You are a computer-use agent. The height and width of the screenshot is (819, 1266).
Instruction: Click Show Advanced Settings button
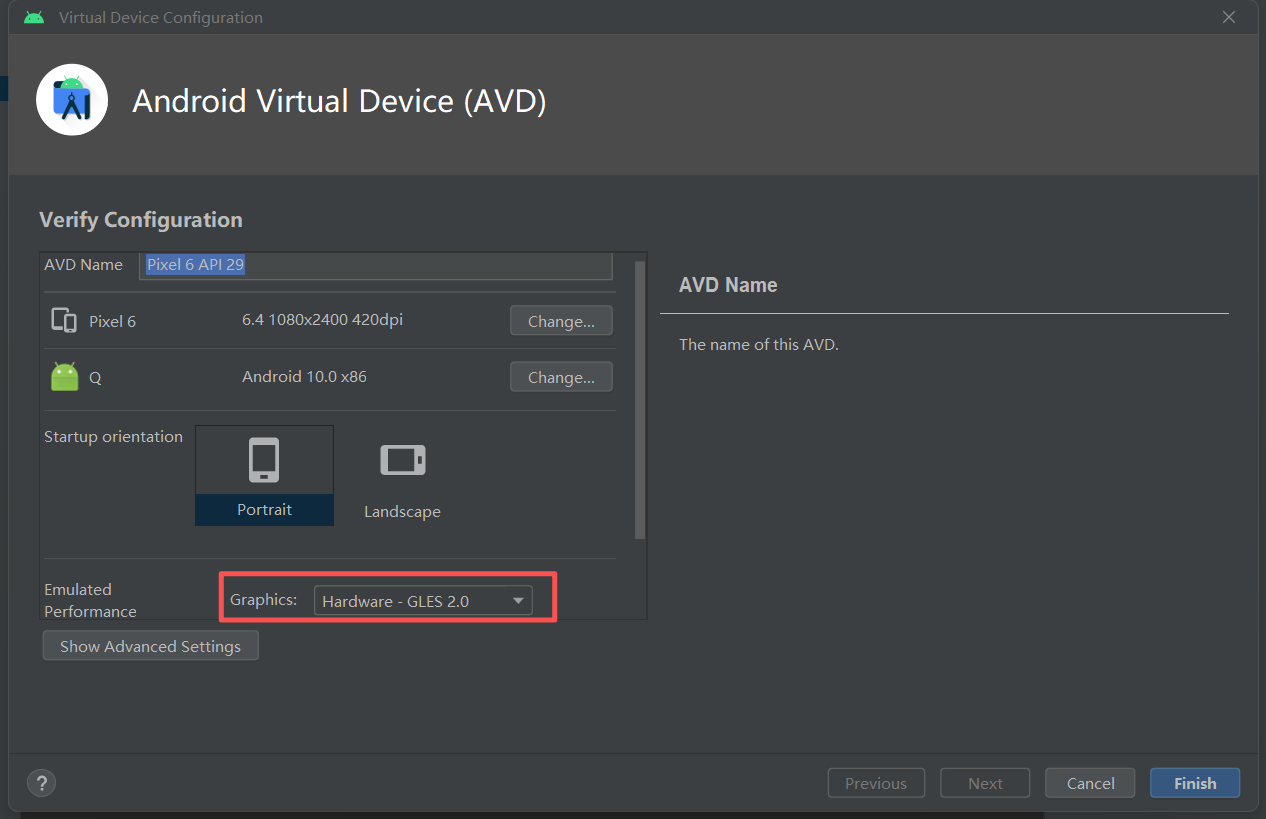click(x=150, y=646)
